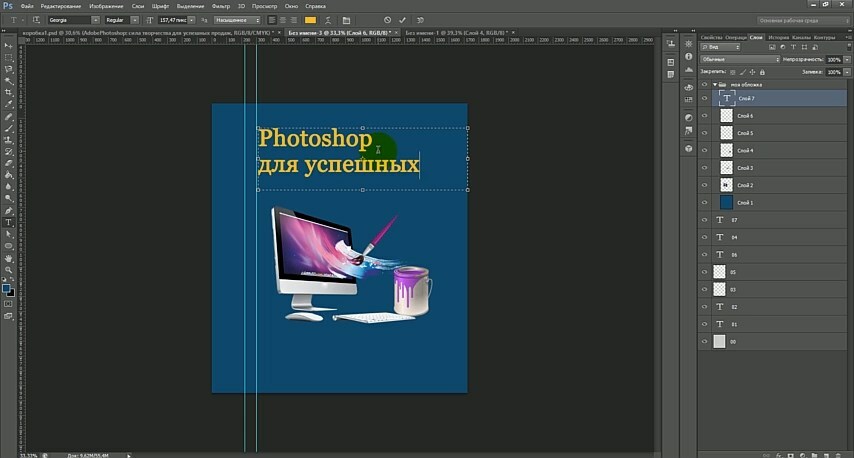This screenshot has height=458, width=854.
Task: Lock all layer attributes icon
Action: point(762,72)
